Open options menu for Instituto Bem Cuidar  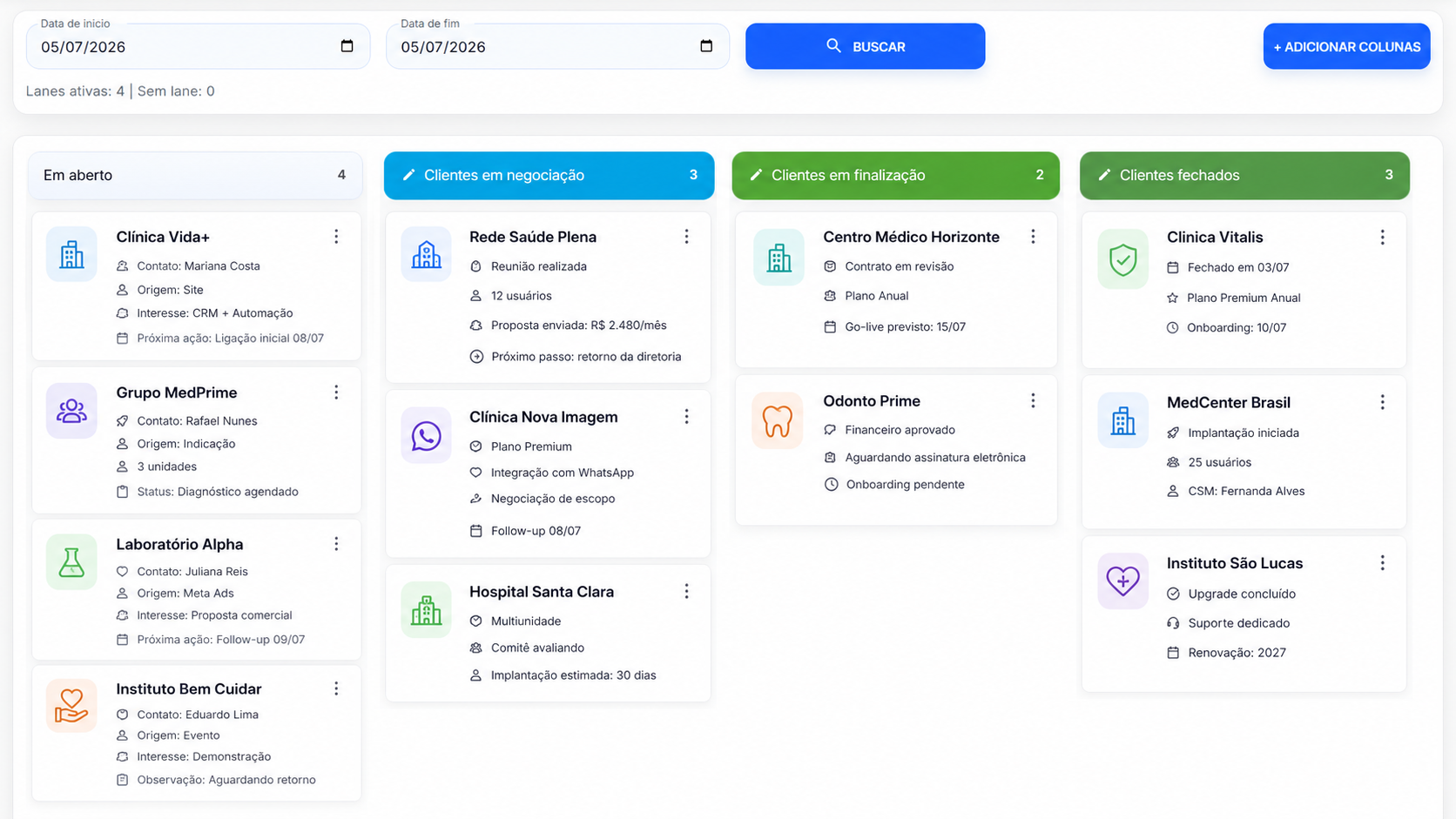click(336, 688)
